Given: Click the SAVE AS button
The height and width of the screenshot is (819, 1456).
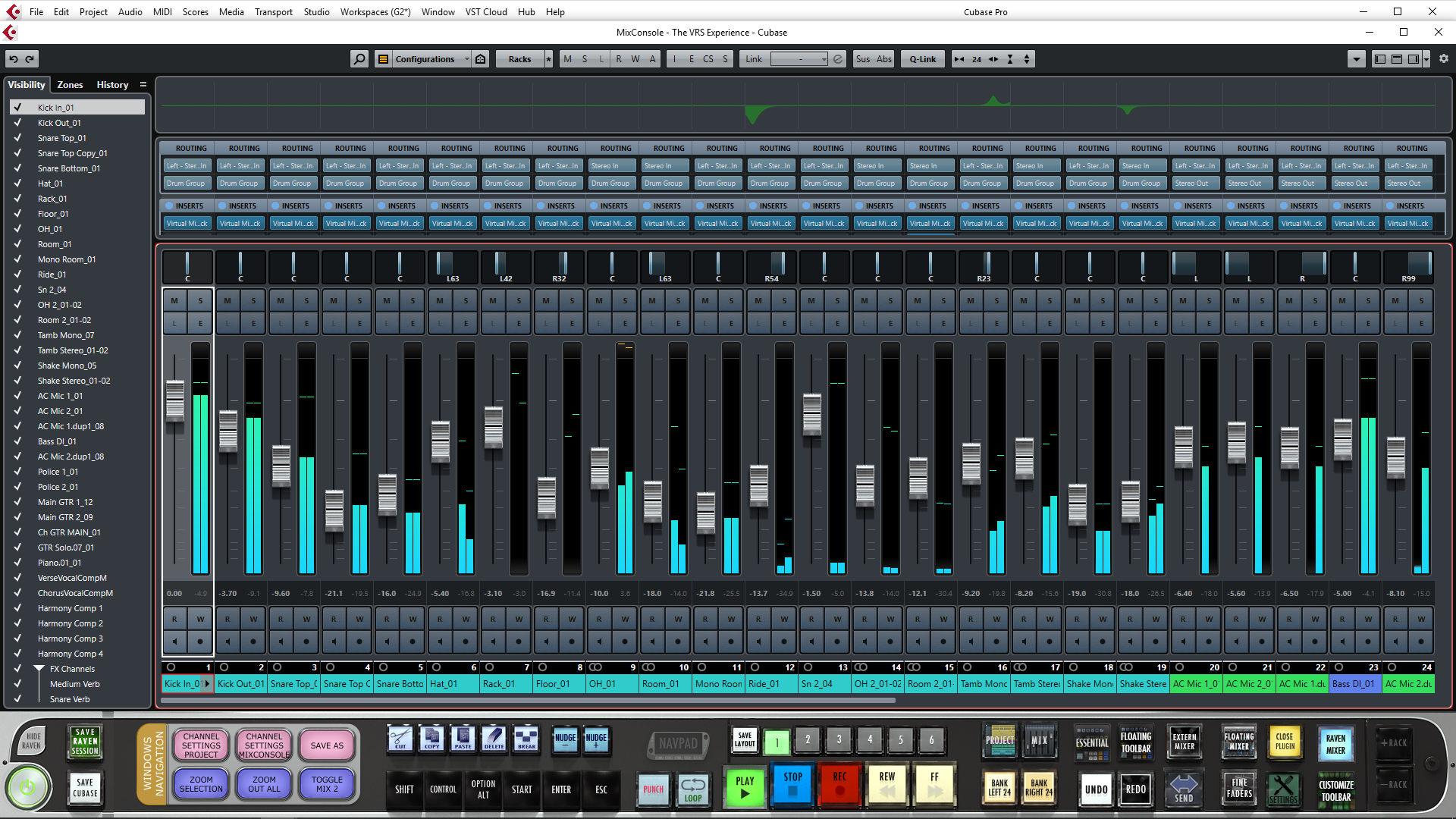Looking at the screenshot, I should 327,745.
